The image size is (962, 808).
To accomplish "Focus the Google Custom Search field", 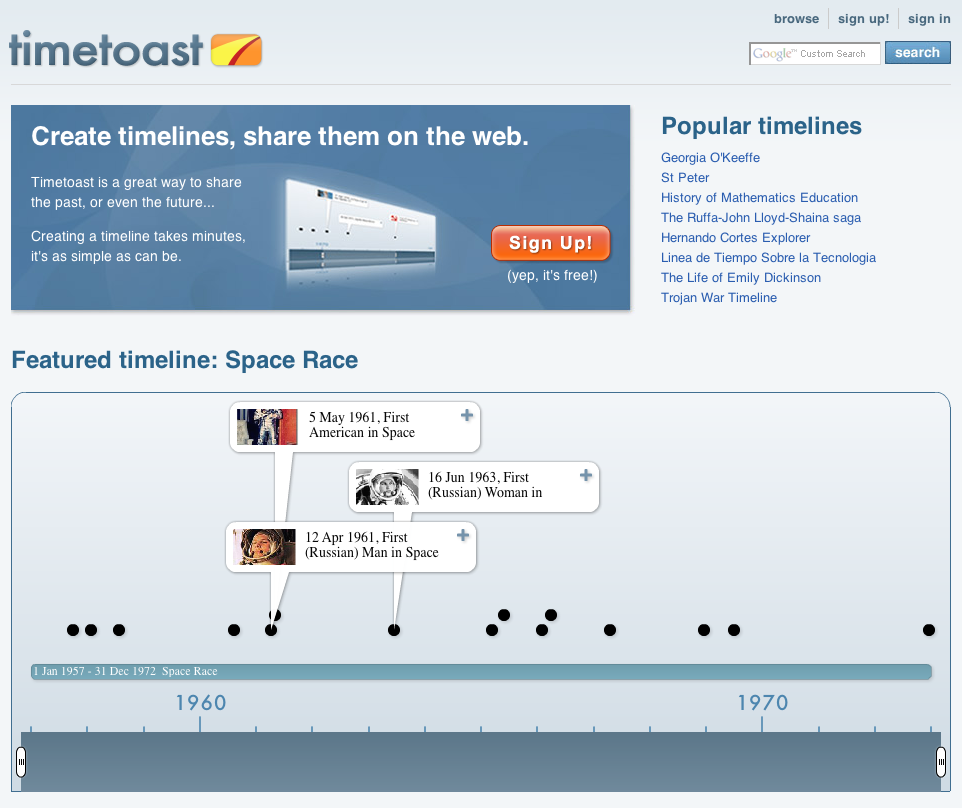I will [x=815, y=53].
